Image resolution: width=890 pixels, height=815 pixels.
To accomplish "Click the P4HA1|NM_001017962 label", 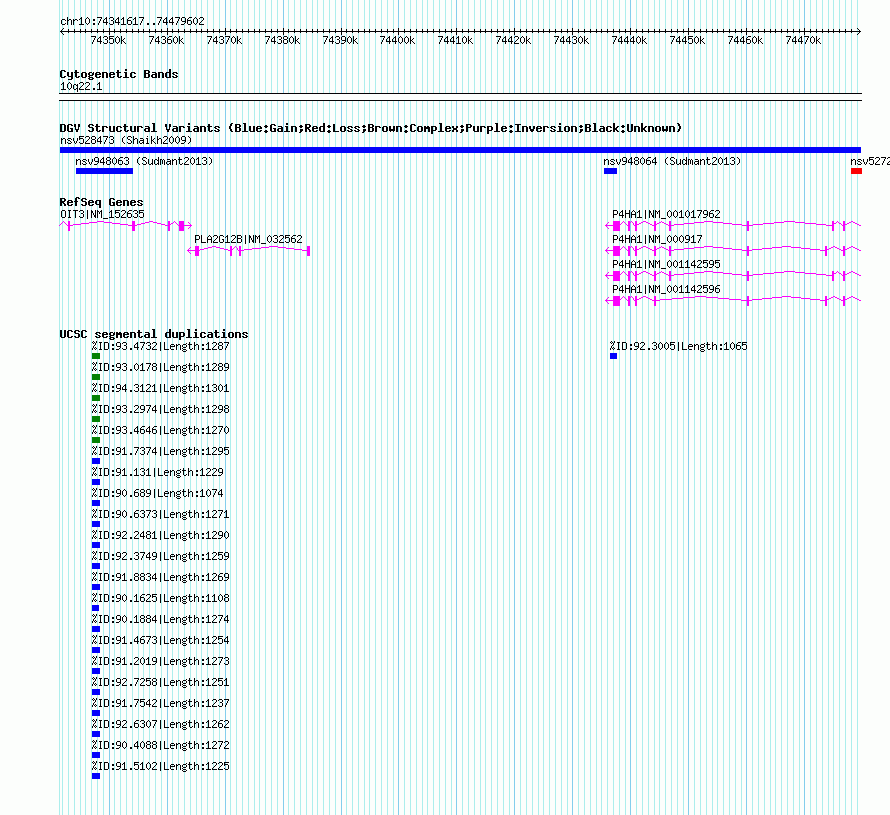I will pos(666,214).
